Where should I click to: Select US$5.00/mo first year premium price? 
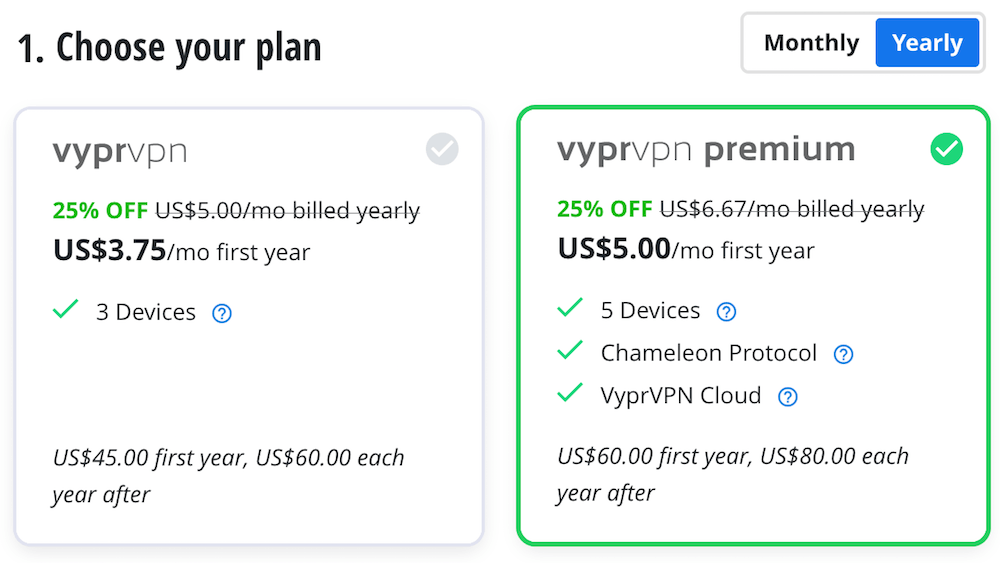pos(686,249)
